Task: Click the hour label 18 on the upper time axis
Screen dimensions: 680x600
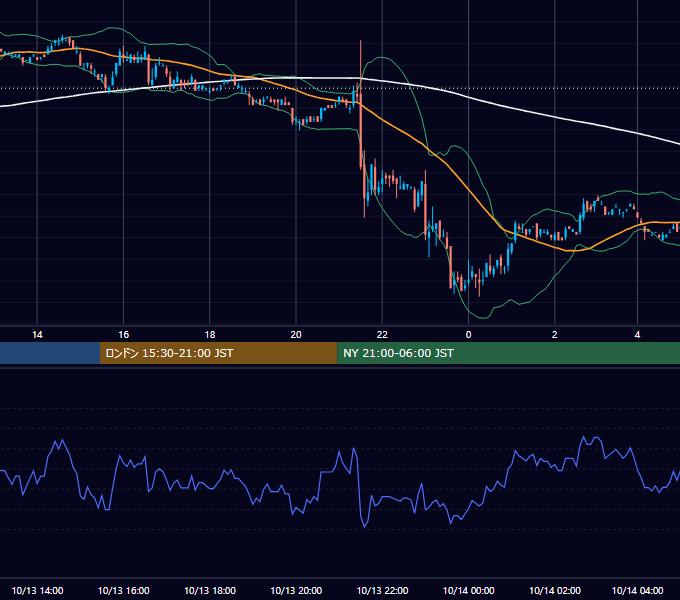Action: click(x=210, y=334)
